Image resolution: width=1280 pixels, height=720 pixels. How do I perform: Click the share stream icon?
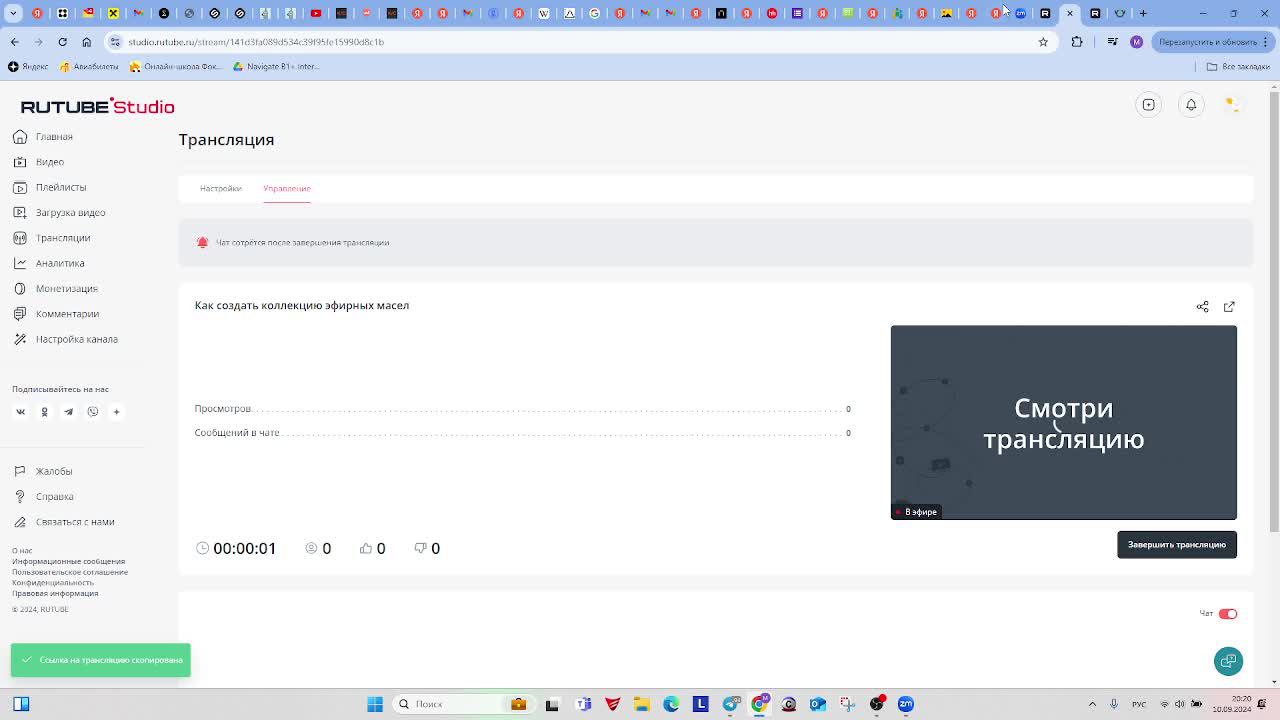click(x=1203, y=307)
